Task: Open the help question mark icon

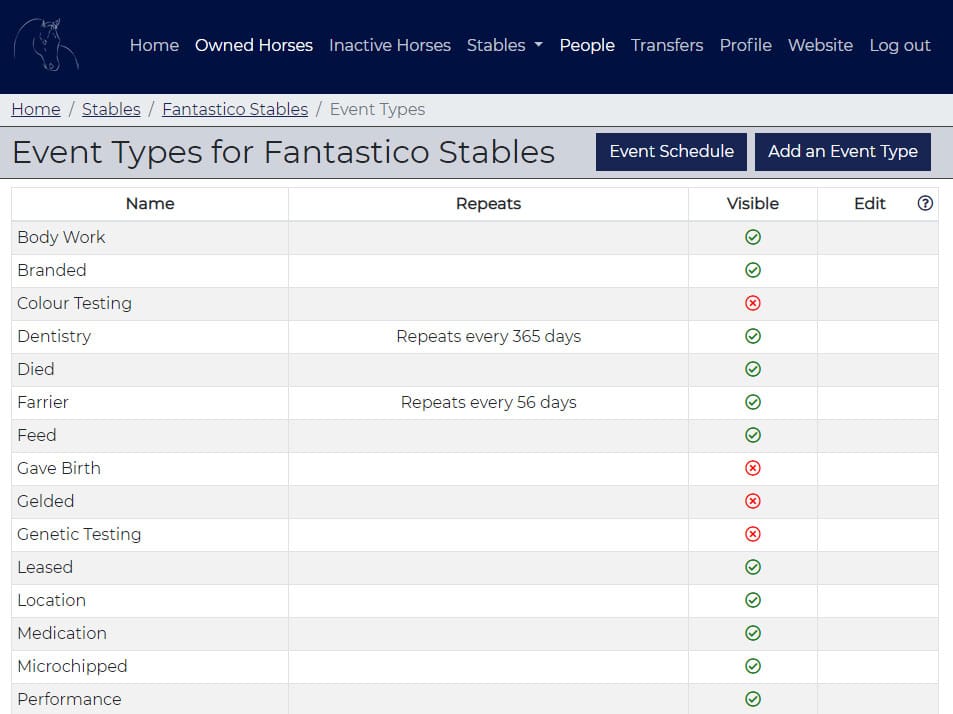Action: (925, 203)
